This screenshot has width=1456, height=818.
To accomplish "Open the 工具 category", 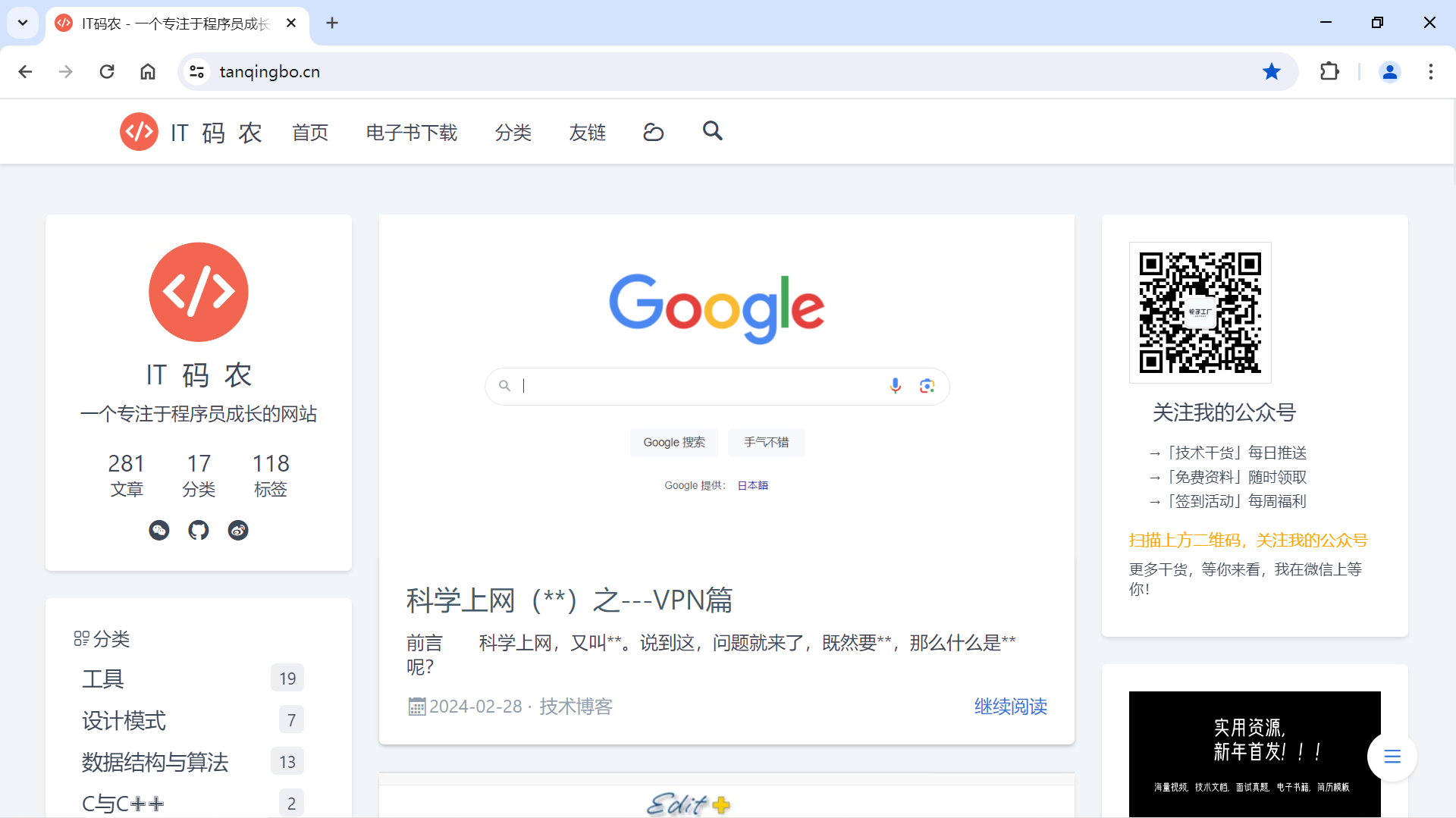I will coord(103,679).
